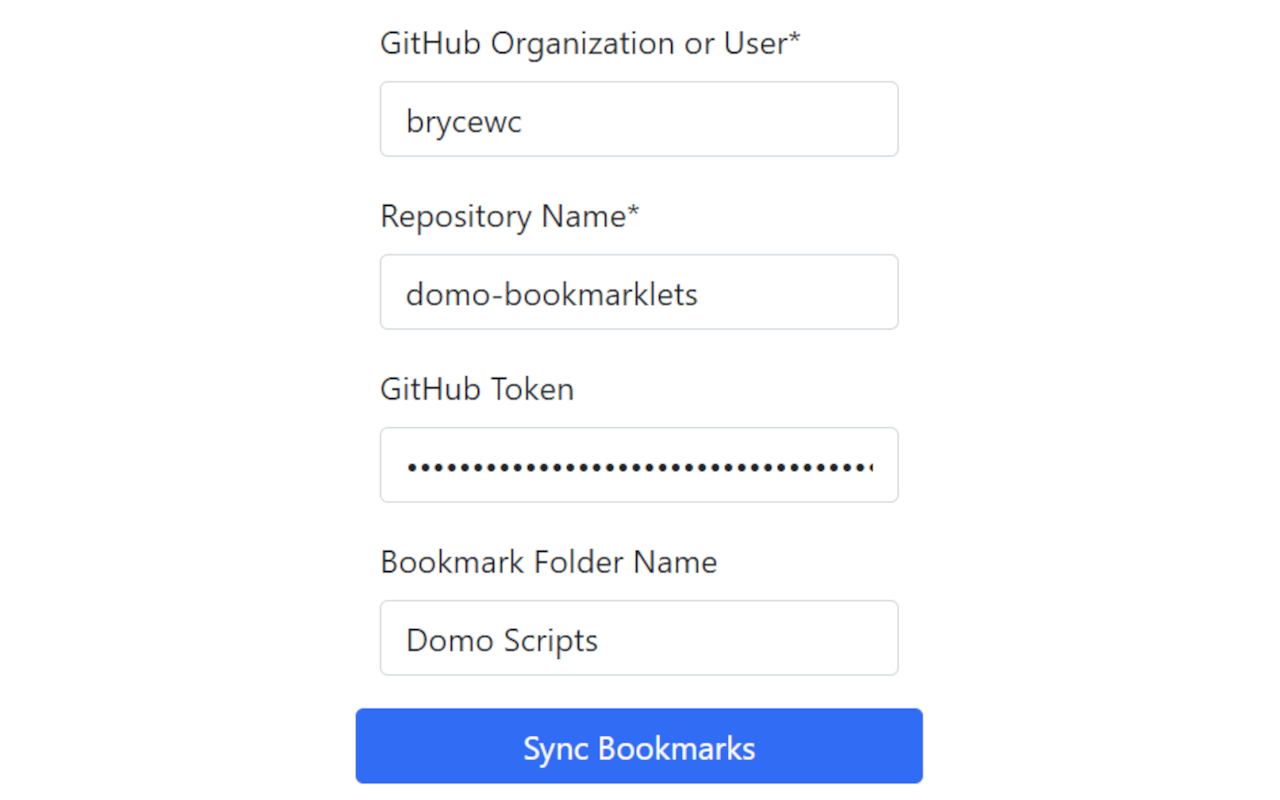Viewport: 1280px width, 800px height.
Task: Click empty space after 'domo-bookmarklets' in its field
Action: tap(800, 292)
